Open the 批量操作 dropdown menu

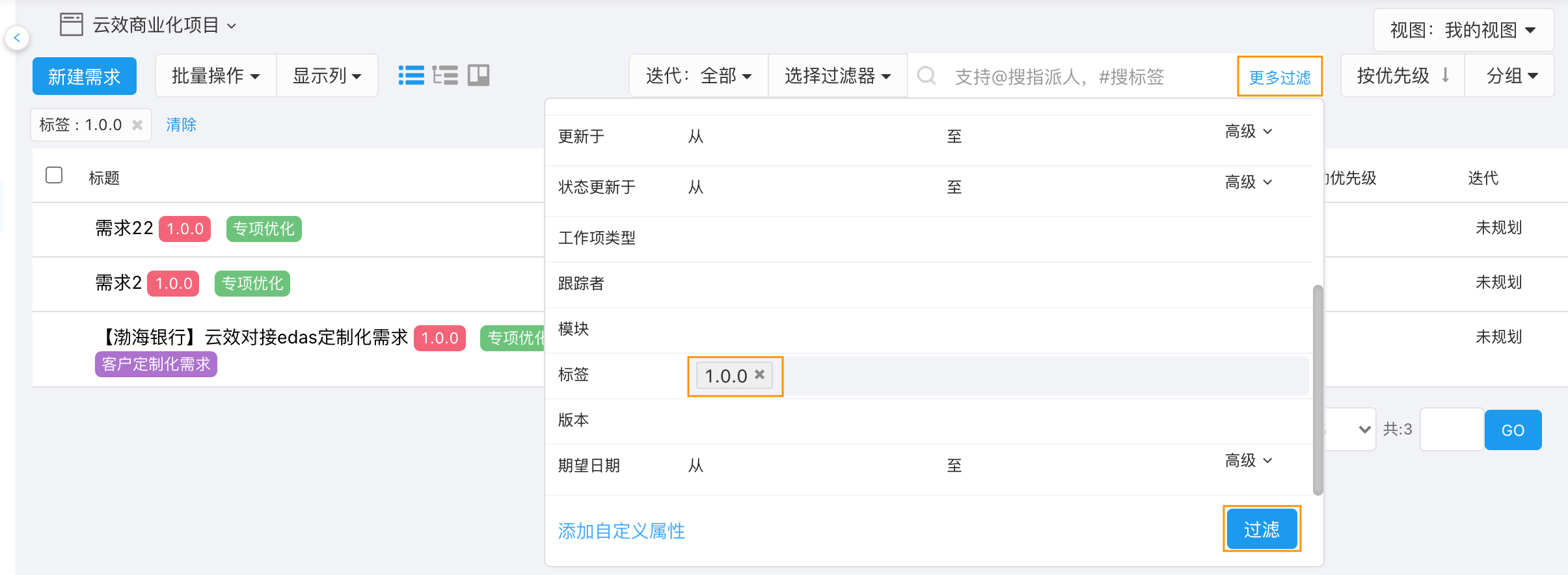point(215,76)
